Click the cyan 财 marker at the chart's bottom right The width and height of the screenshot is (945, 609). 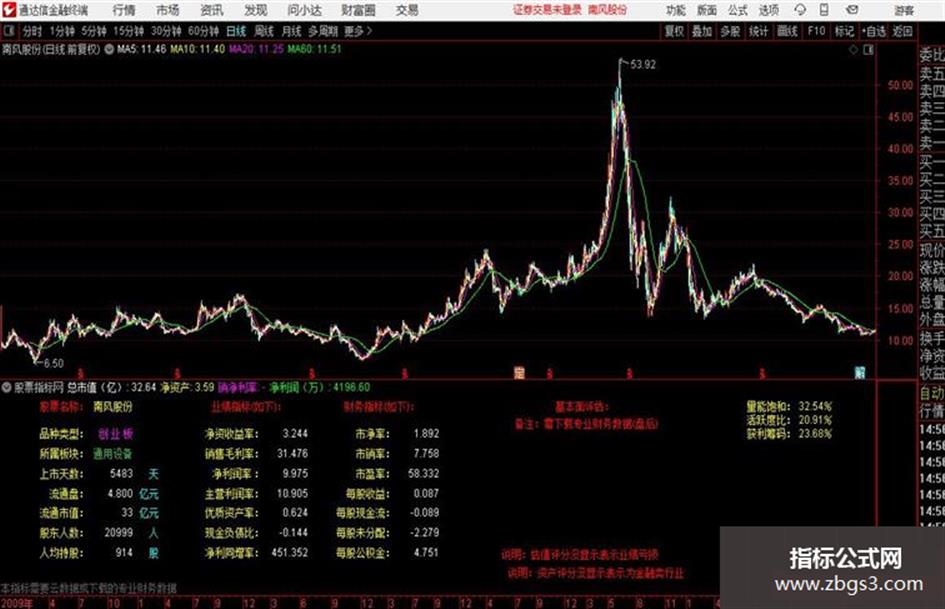pos(860,373)
